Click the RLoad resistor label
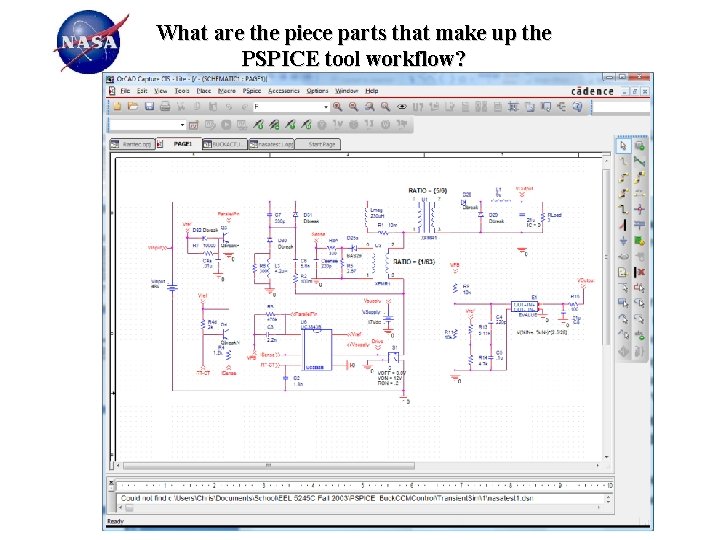The height and width of the screenshot is (540, 720). [554, 215]
